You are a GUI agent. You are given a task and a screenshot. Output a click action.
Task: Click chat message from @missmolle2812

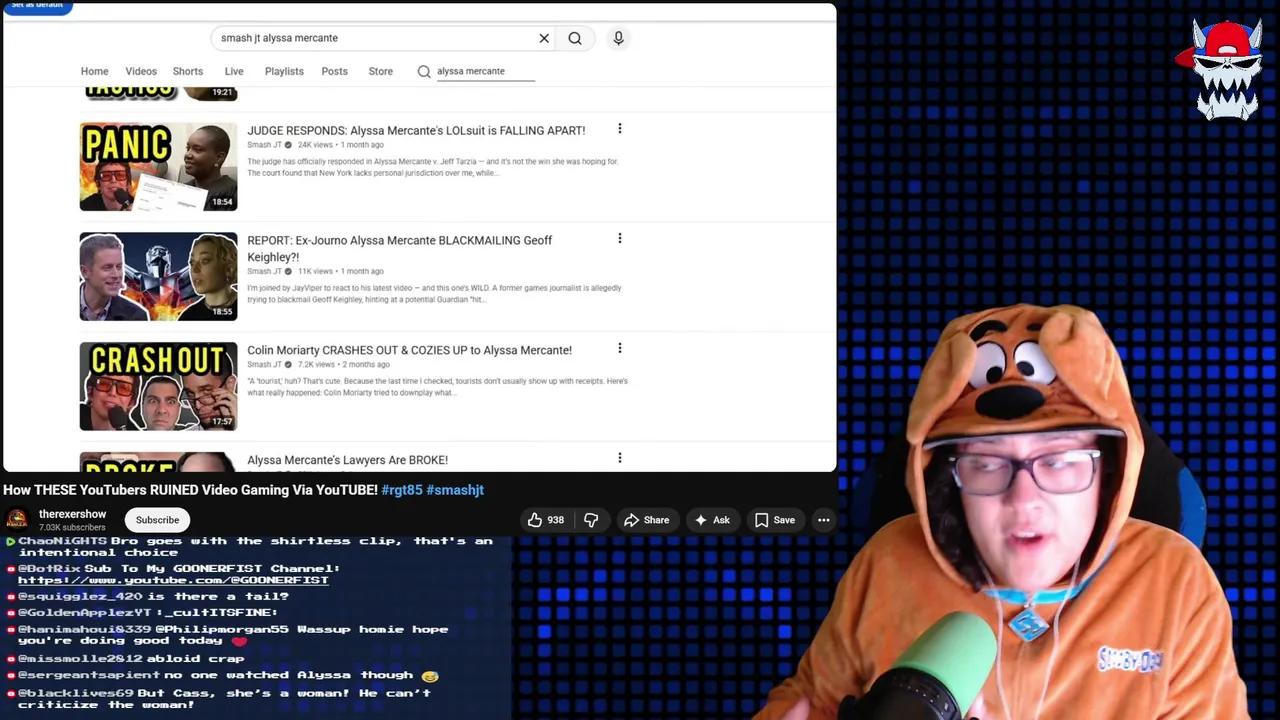126,658
